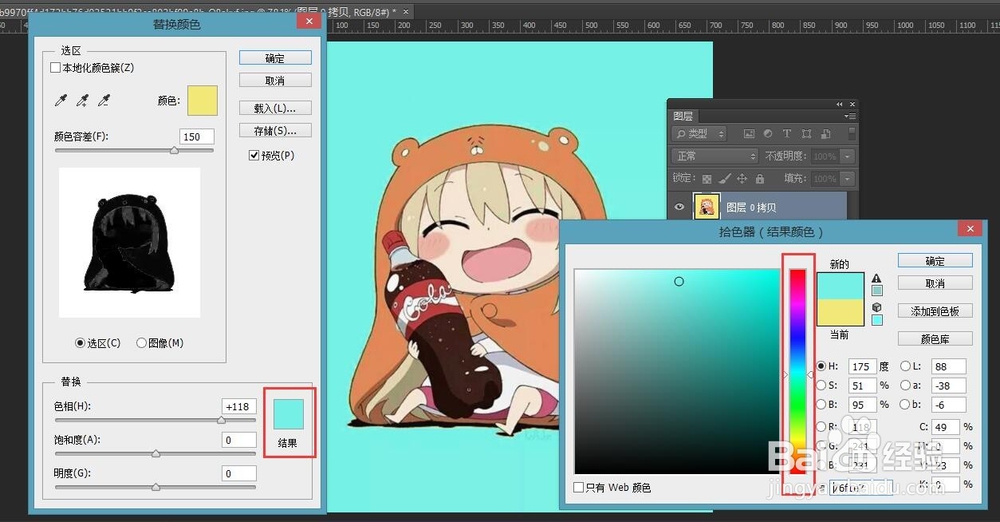This screenshot has height=522, width=1000.
Task: Open the blend mode 正常 dropdown
Action: [714, 156]
